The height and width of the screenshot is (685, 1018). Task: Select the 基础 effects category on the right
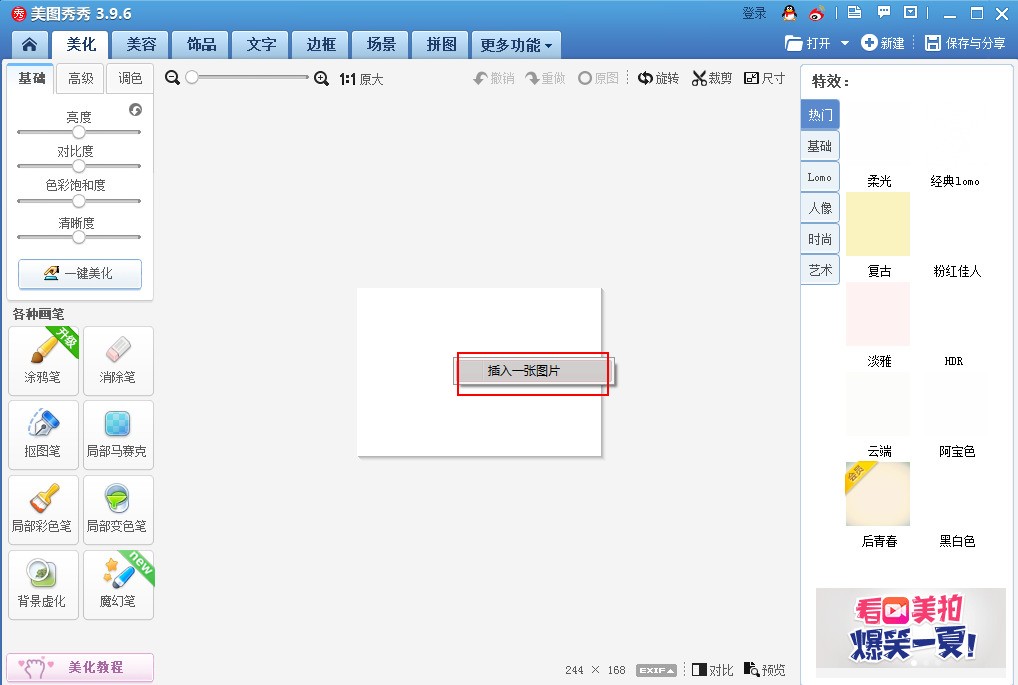point(820,146)
